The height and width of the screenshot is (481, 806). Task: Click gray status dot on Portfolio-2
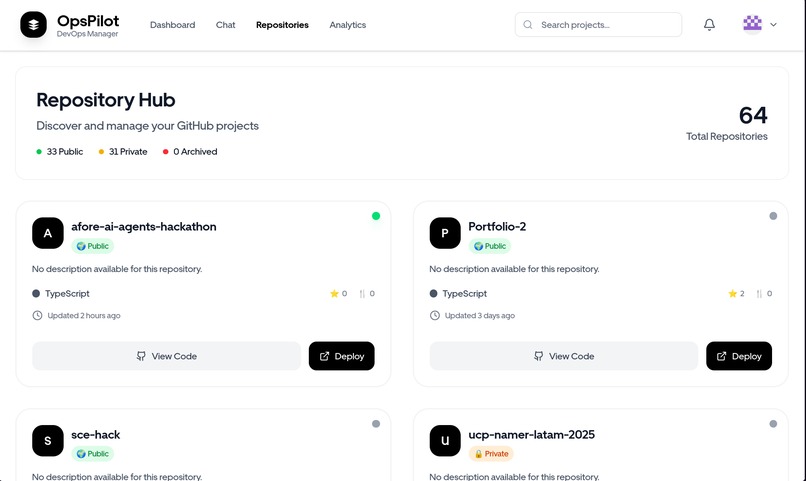[773, 216]
